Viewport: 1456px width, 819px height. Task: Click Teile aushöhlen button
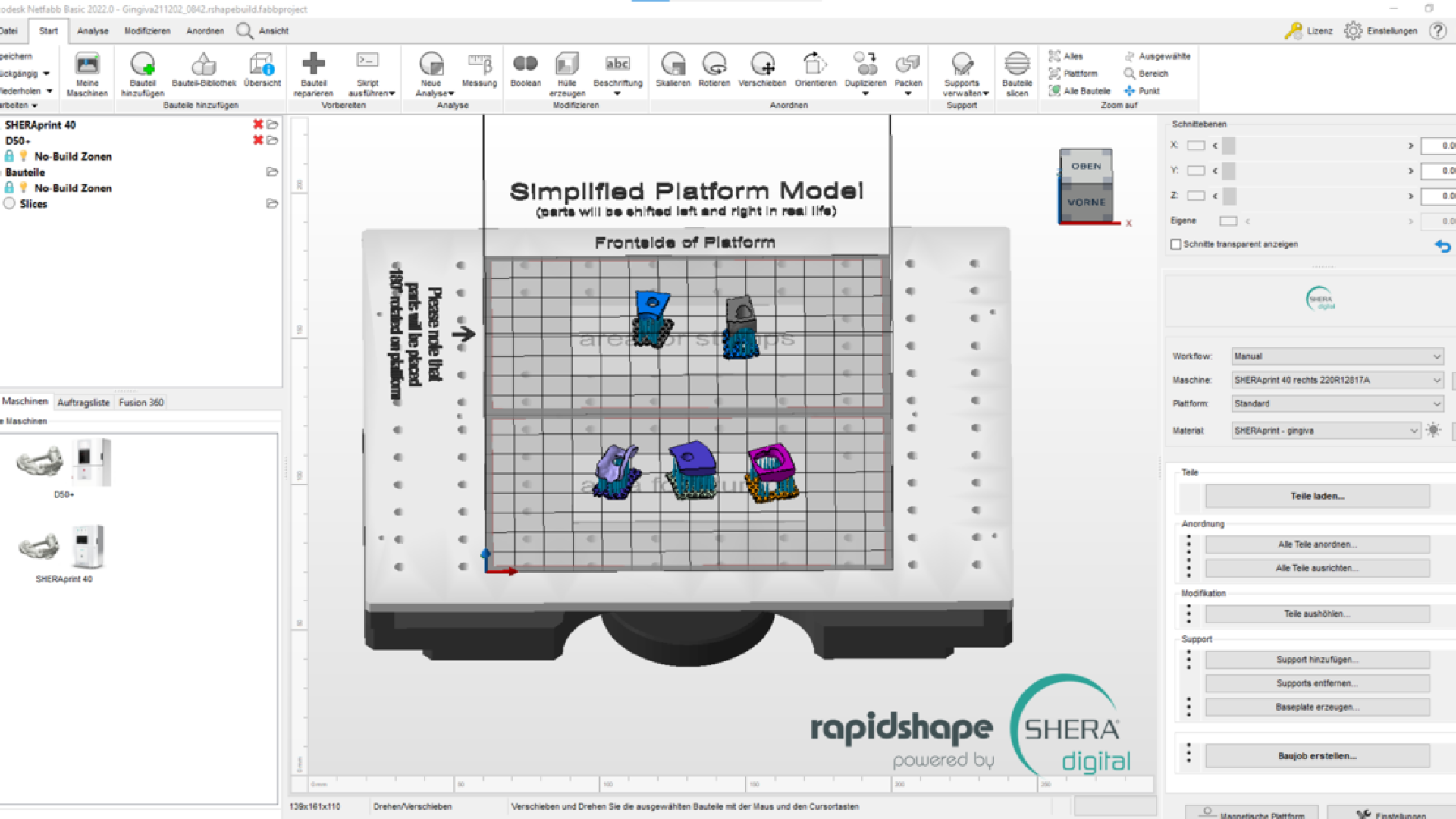click(x=1317, y=613)
